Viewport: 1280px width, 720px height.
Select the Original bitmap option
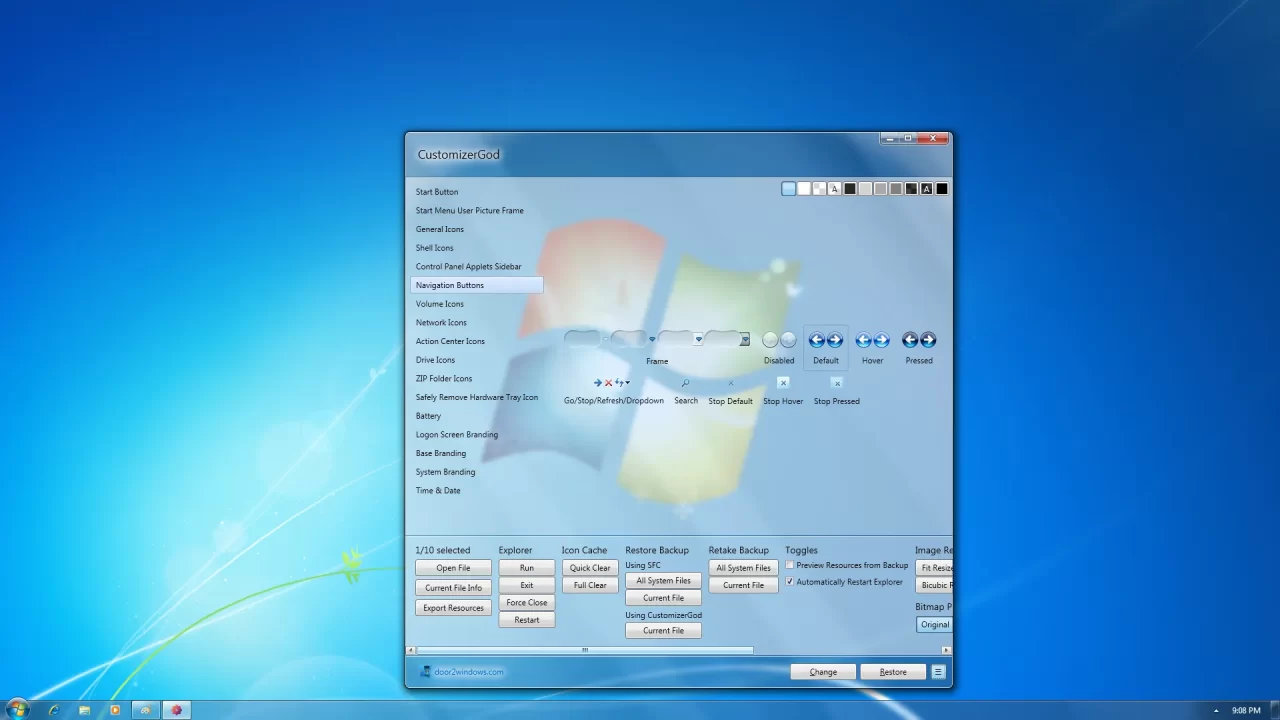933,624
